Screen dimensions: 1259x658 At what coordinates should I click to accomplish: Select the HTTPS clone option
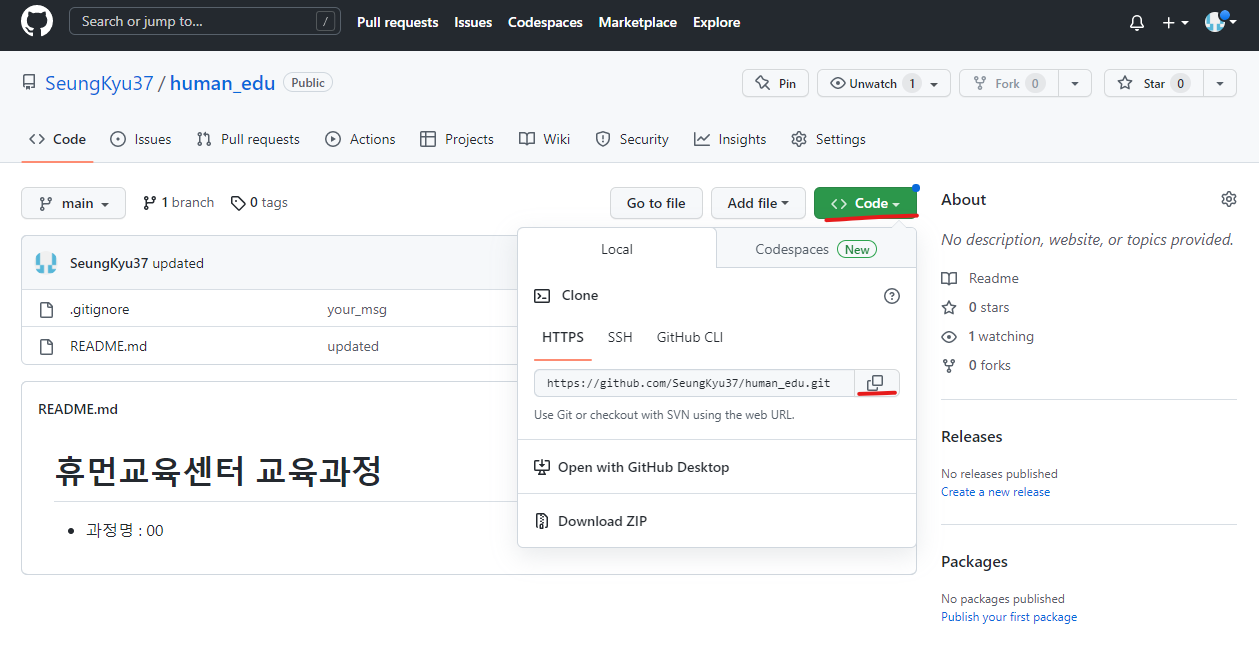[x=563, y=338]
